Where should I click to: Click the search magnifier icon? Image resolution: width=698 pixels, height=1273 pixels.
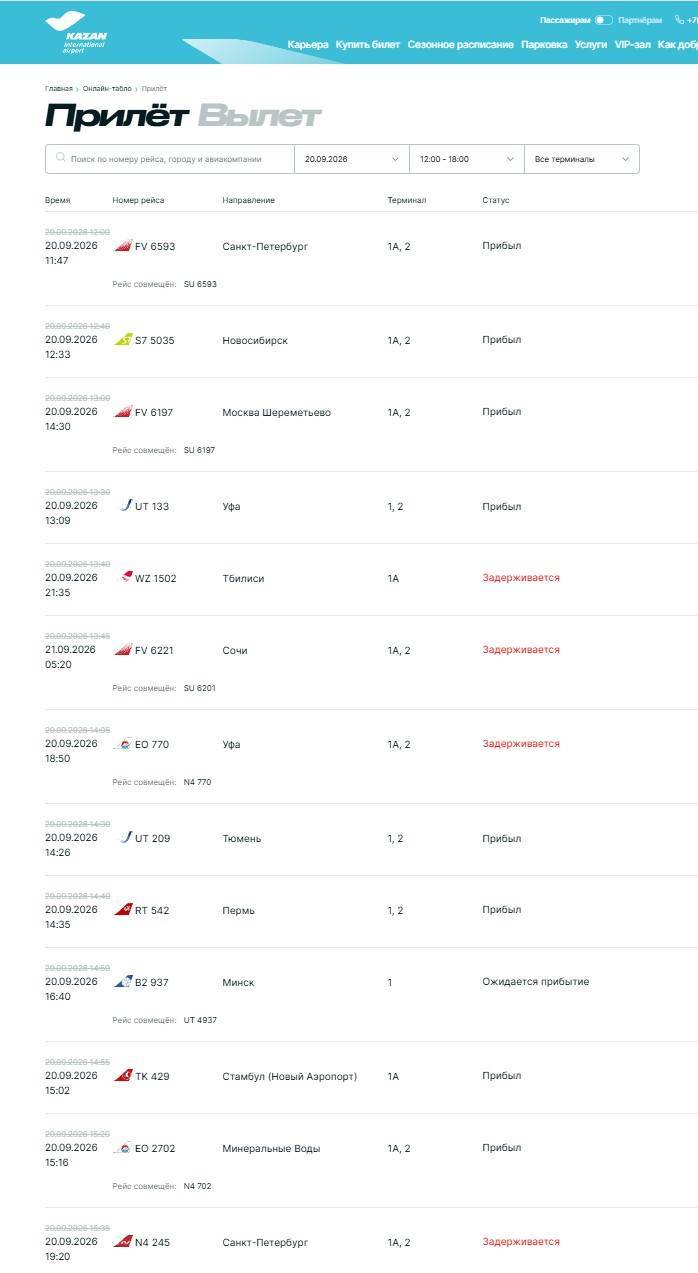point(61,158)
